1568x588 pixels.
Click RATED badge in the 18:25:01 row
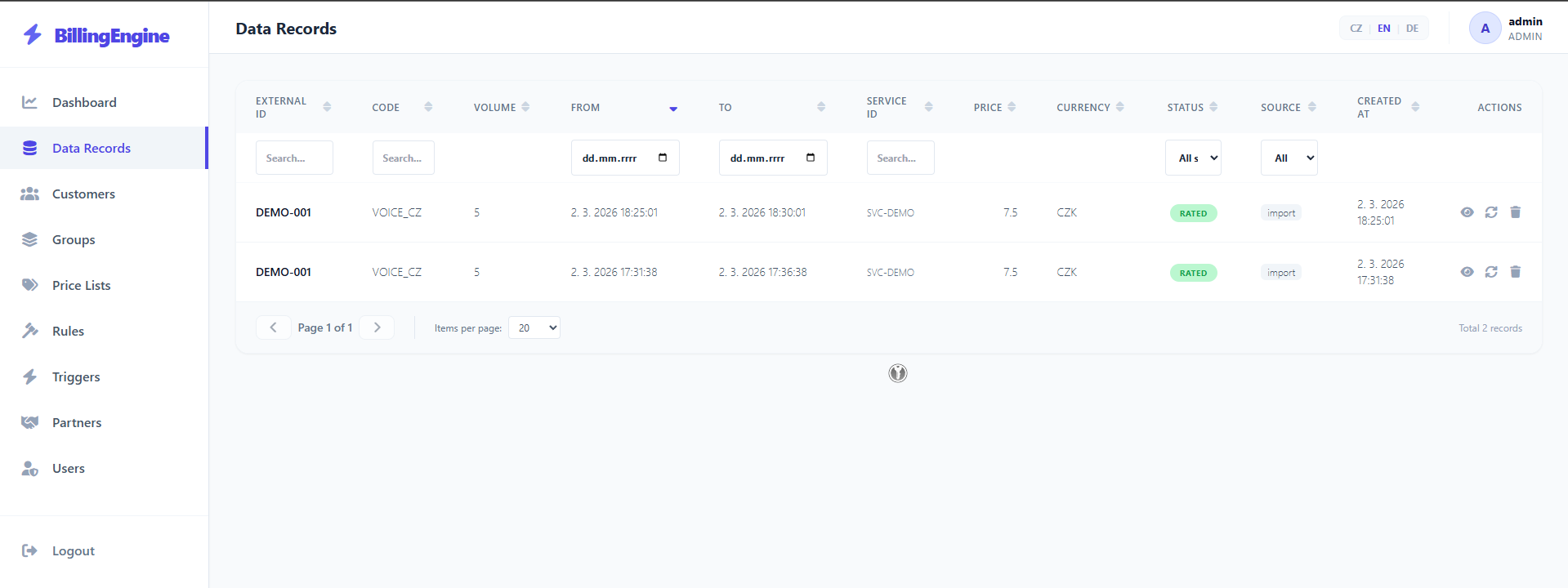pyautogui.click(x=1193, y=213)
